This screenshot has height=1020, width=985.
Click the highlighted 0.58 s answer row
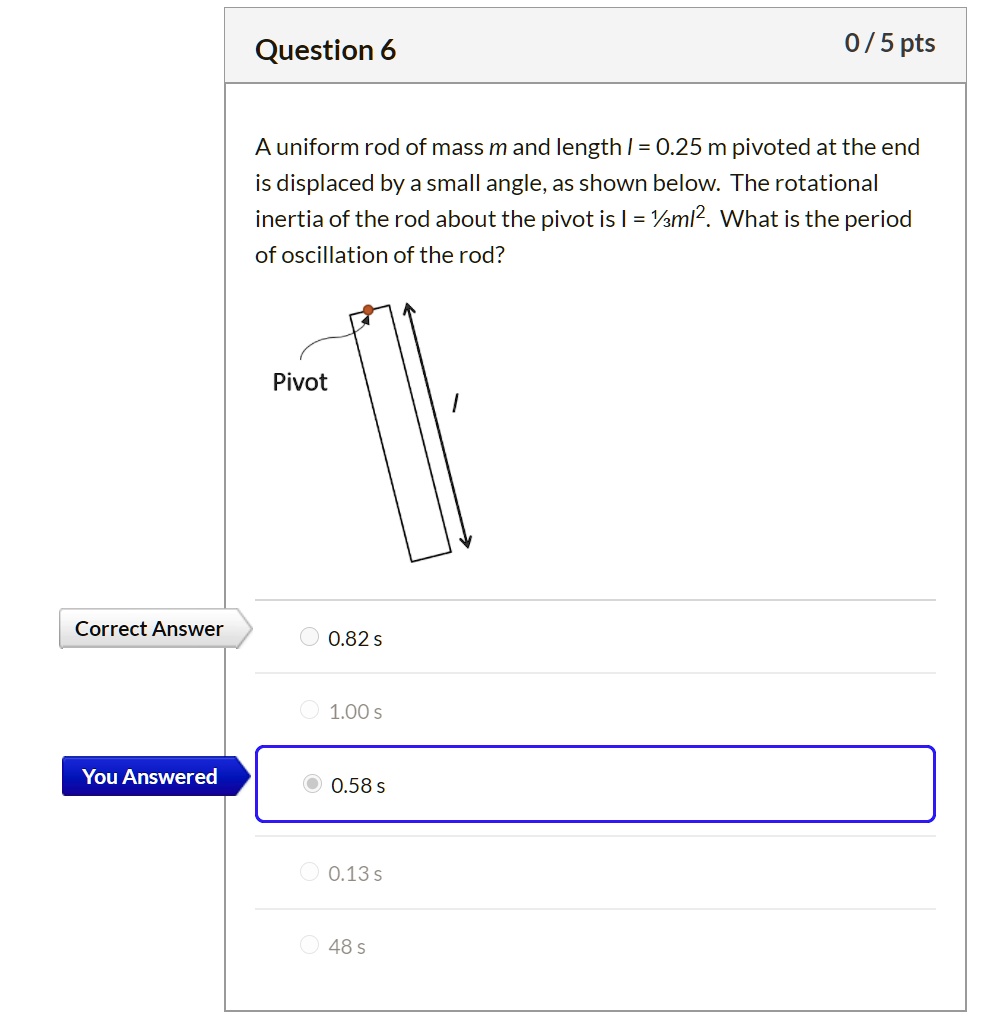[595, 784]
